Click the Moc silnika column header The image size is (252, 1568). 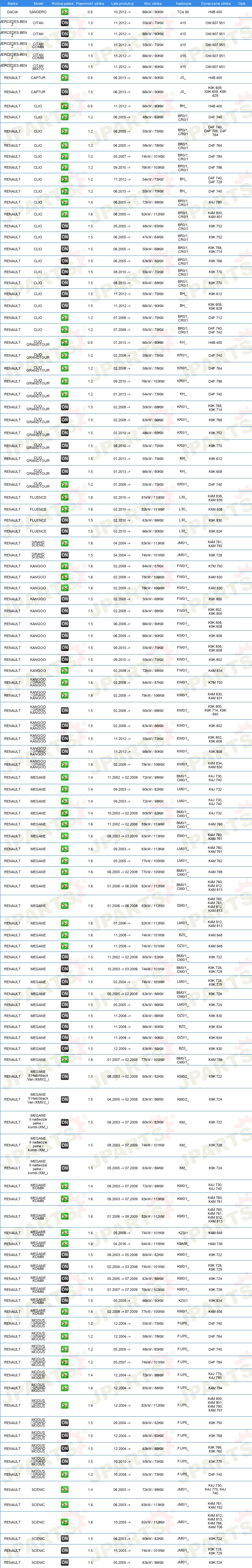tap(153, 3)
